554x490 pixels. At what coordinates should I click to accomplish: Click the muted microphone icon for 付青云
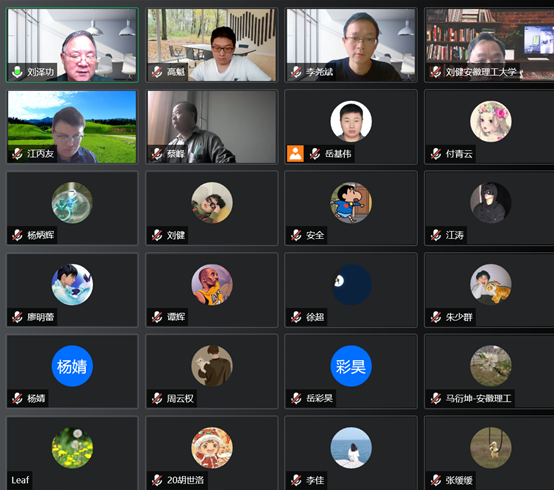click(x=436, y=154)
